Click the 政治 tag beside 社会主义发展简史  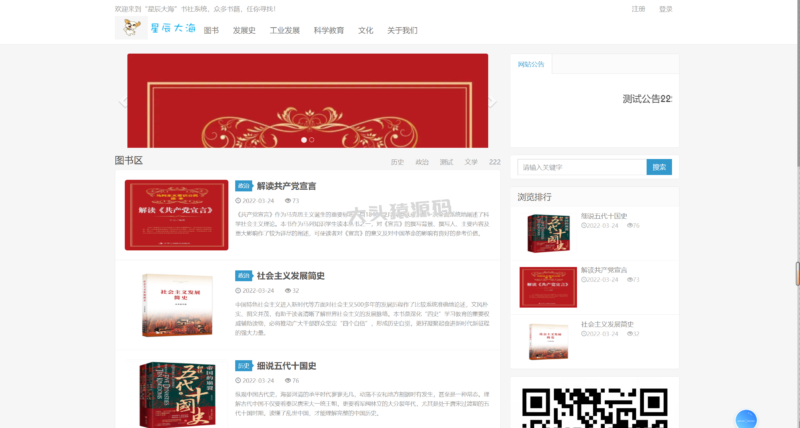[x=243, y=276]
